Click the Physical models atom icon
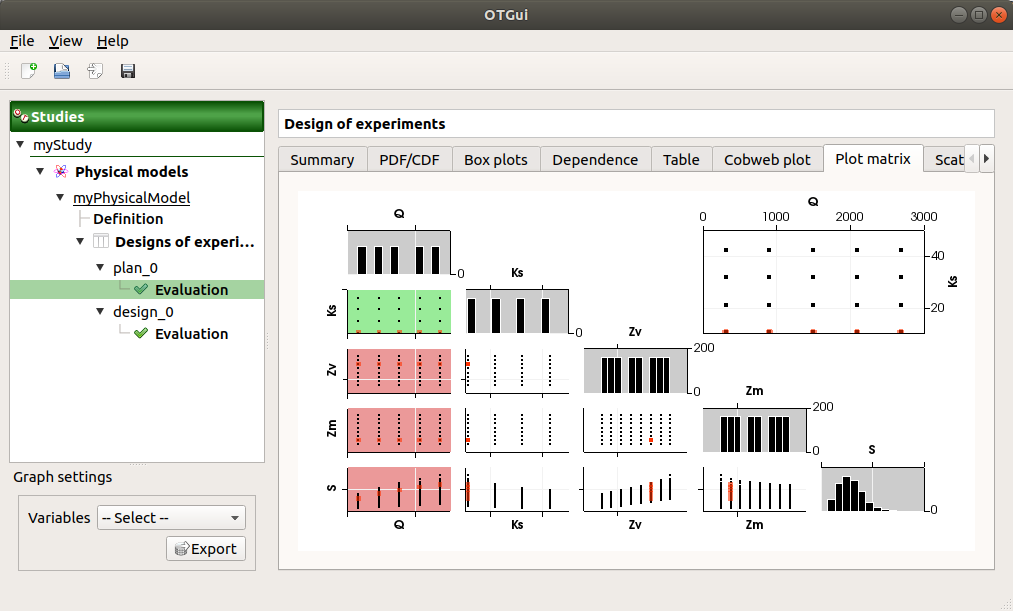 tap(60, 171)
